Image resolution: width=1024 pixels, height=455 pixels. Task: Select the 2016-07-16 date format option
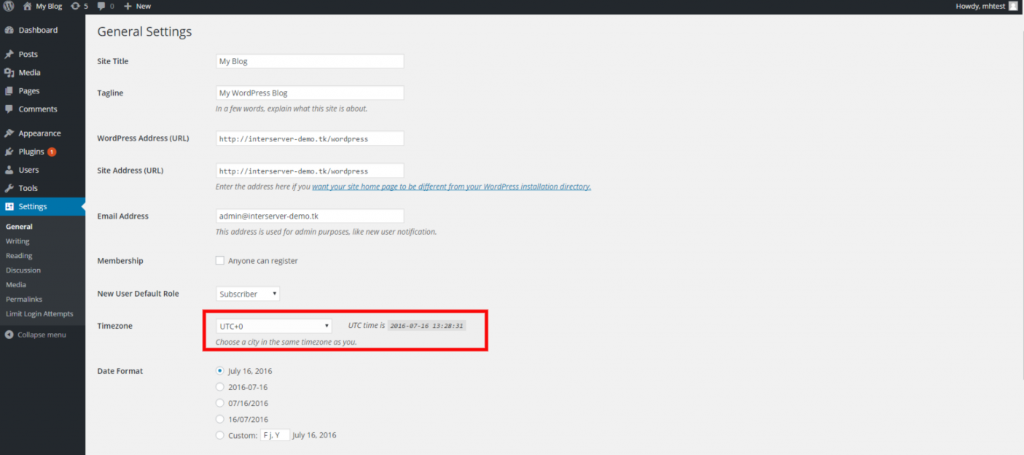(x=220, y=386)
